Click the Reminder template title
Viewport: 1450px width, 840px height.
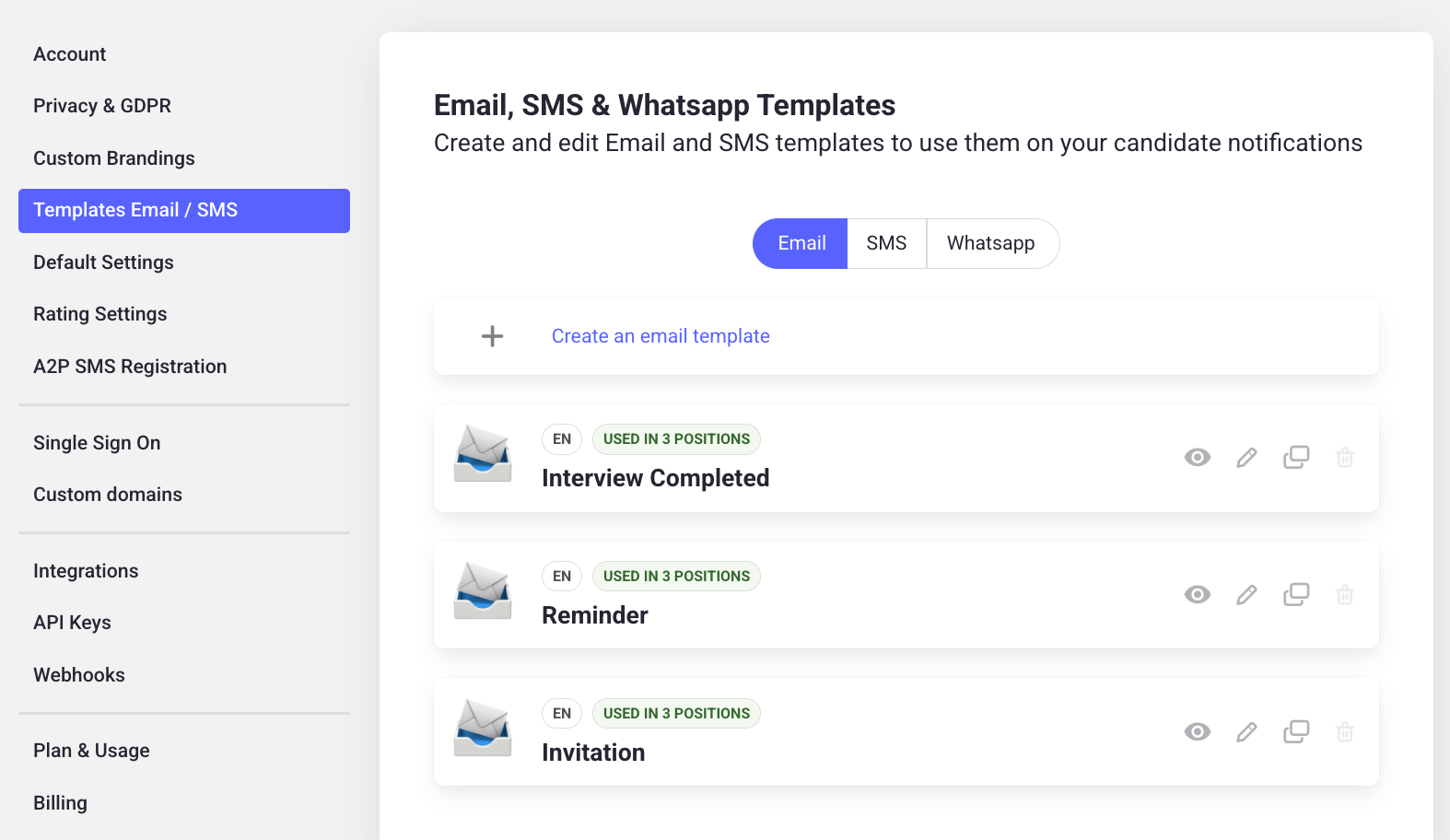pyautogui.click(x=595, y=615)
